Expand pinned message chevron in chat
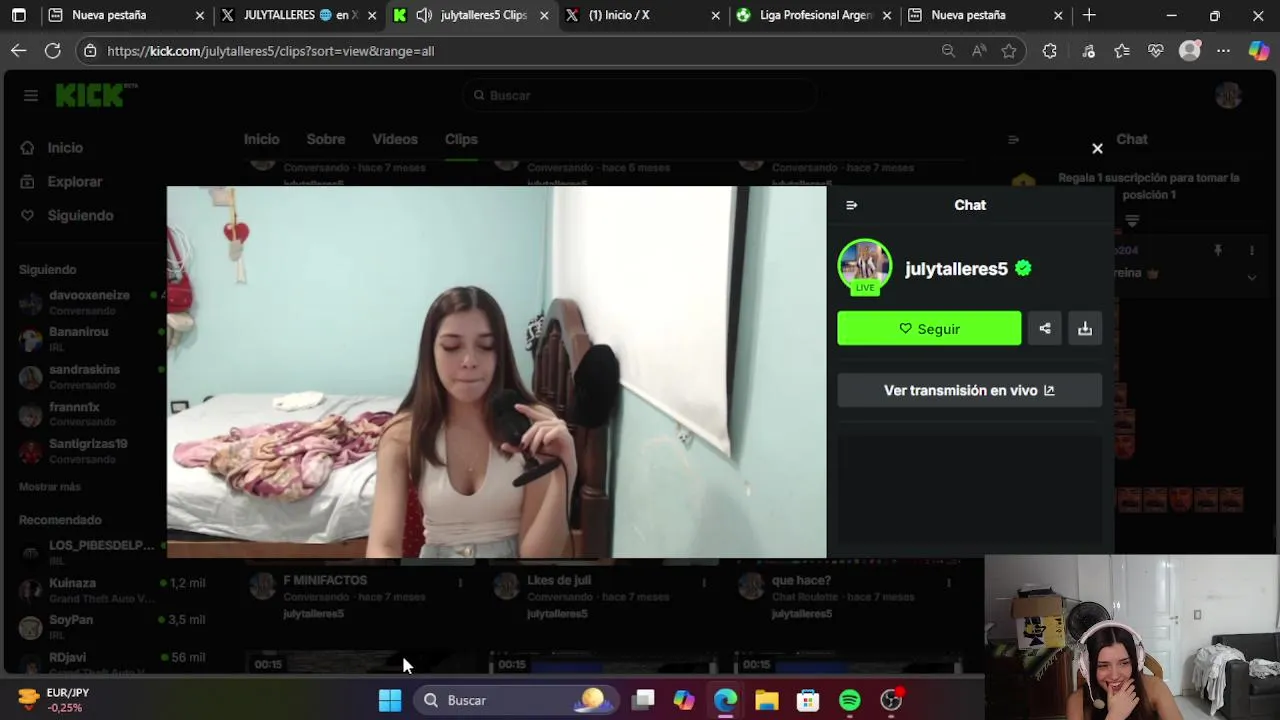Screen dimensions: 1280x720 1251,277
